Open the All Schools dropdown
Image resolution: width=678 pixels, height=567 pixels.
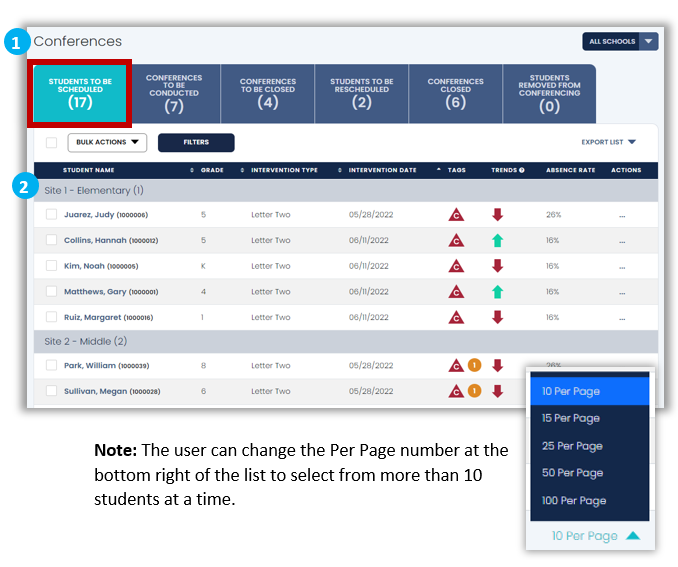coord(620,42)
